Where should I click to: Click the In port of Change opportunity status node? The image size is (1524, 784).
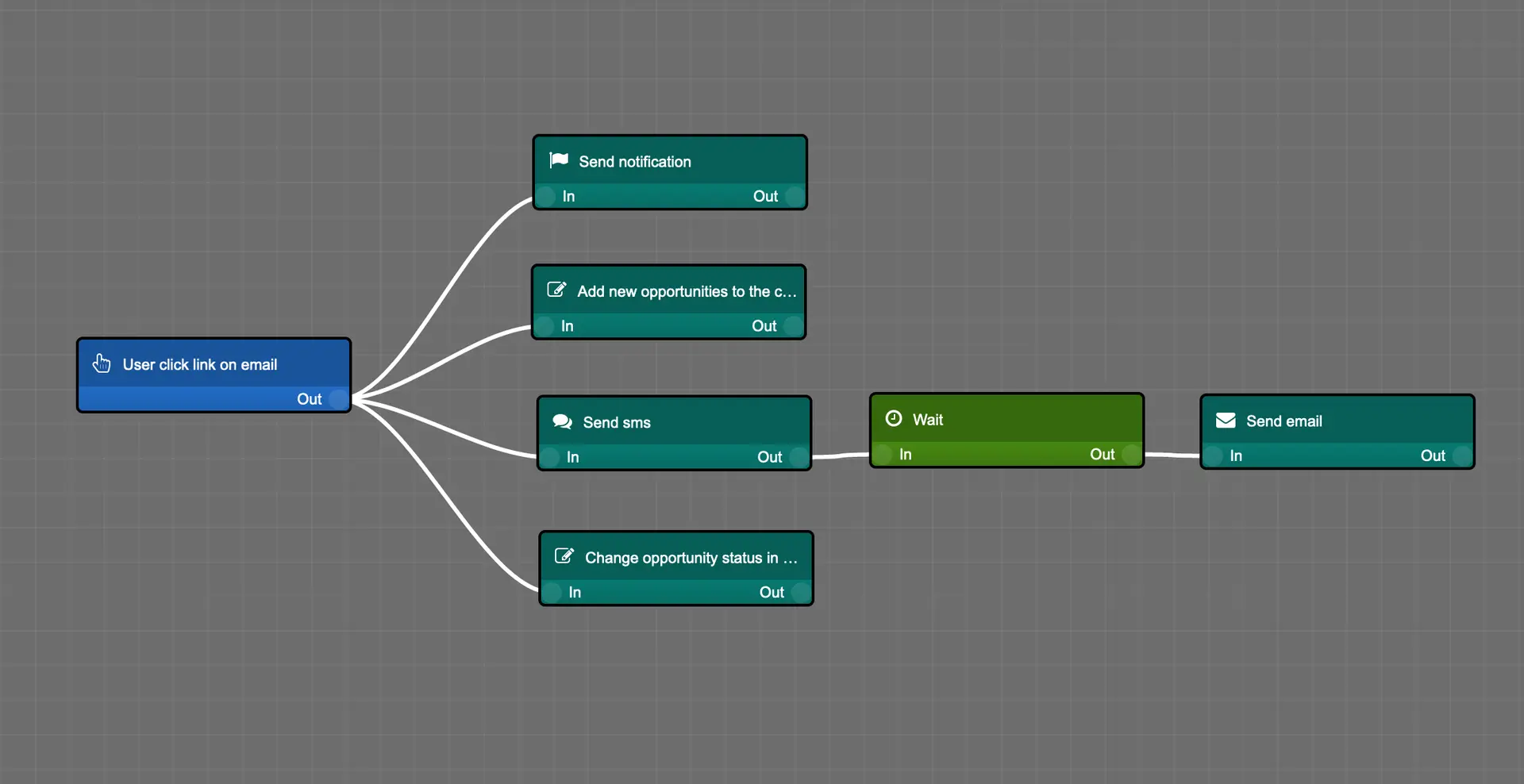[x=552, y=593]
